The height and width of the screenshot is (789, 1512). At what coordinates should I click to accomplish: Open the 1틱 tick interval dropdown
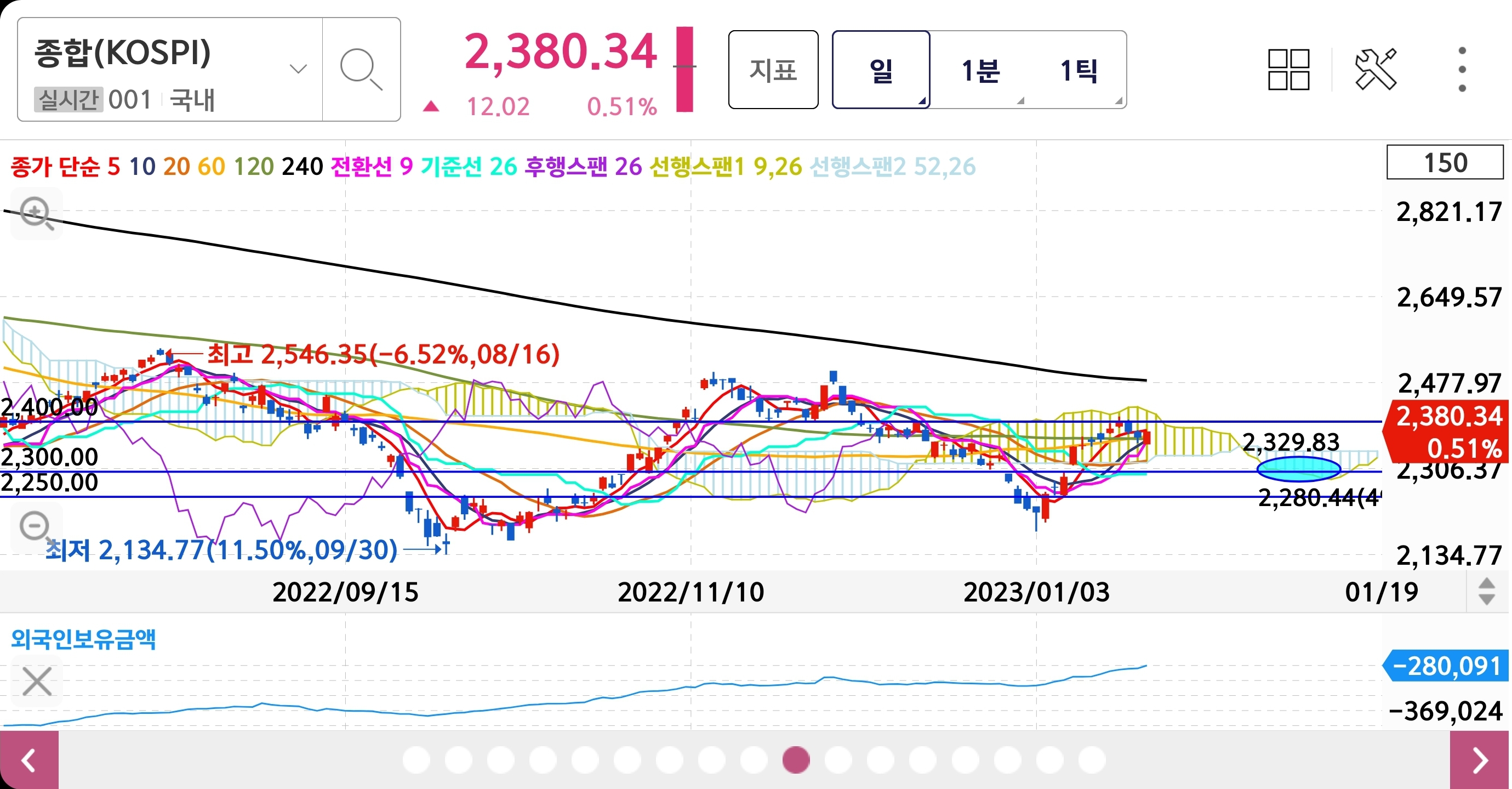1079,70
